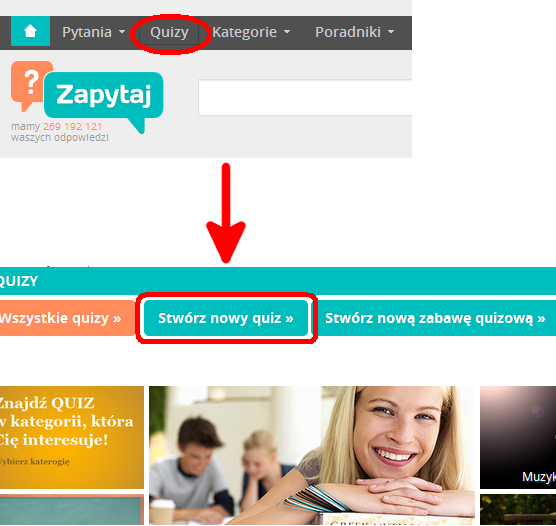The image size is (556, 526).
Task: Click the 269 192 121 answers counter
Action: click(x=73, y=127)
